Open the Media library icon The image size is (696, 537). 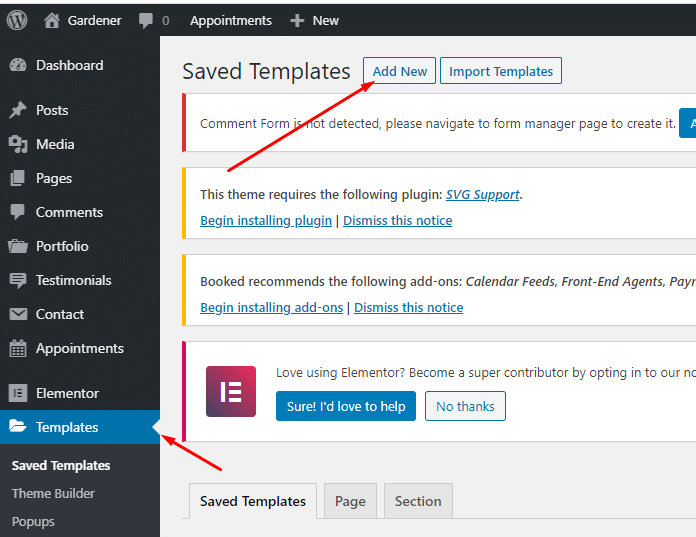pyautogui.click(x=18, y=144)
